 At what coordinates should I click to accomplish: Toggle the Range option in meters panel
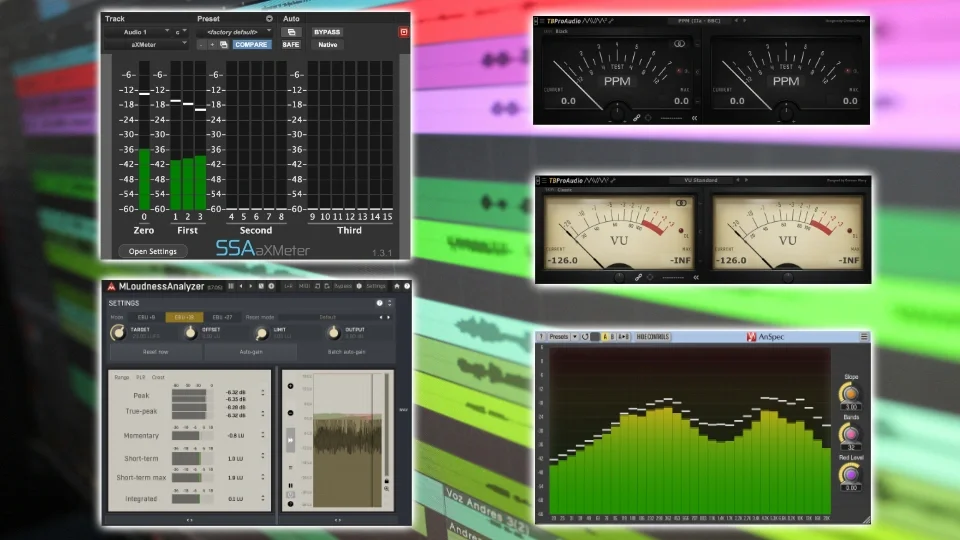click(x=122, y=377)
